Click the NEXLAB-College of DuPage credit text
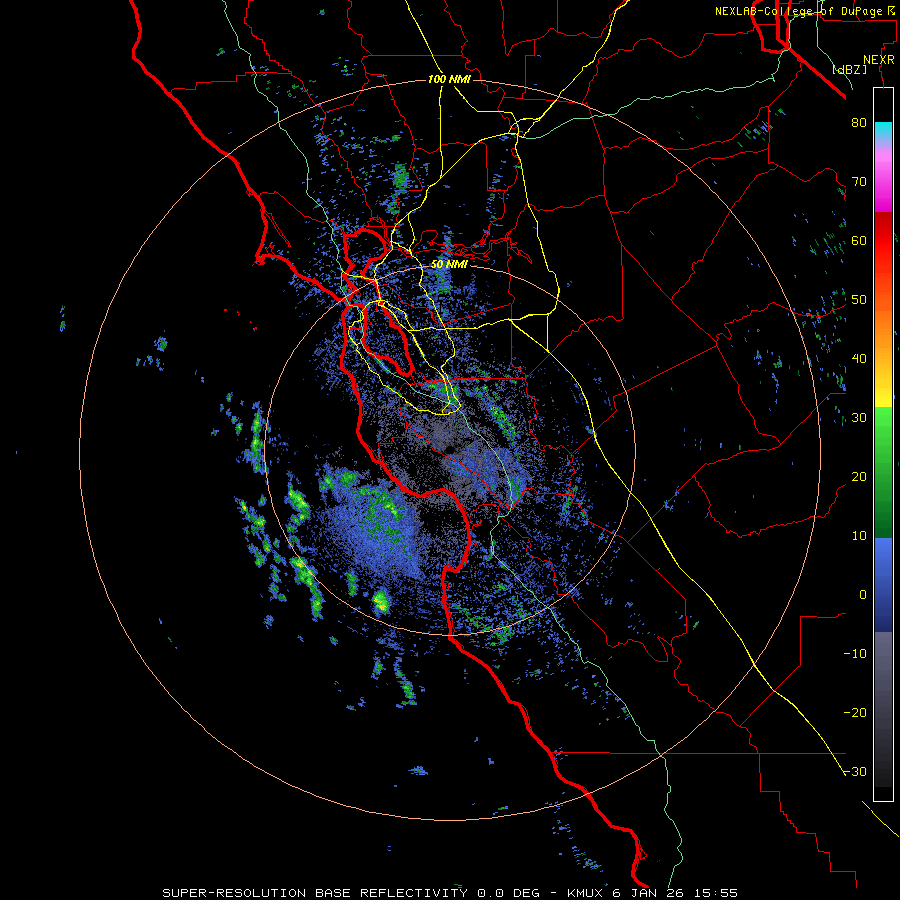The height and width of the screenshot is (900, 900). tap(804, 11)
